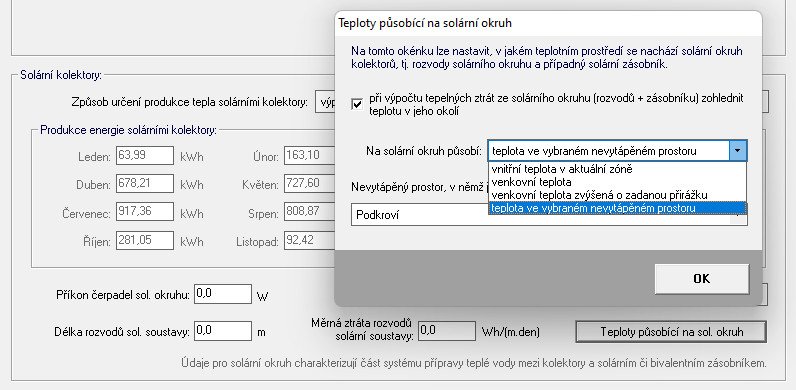Uncheck the solar circuit heat loss checkbox
The height and width of the screenshot is (390, 796).
tap(357, 104)
